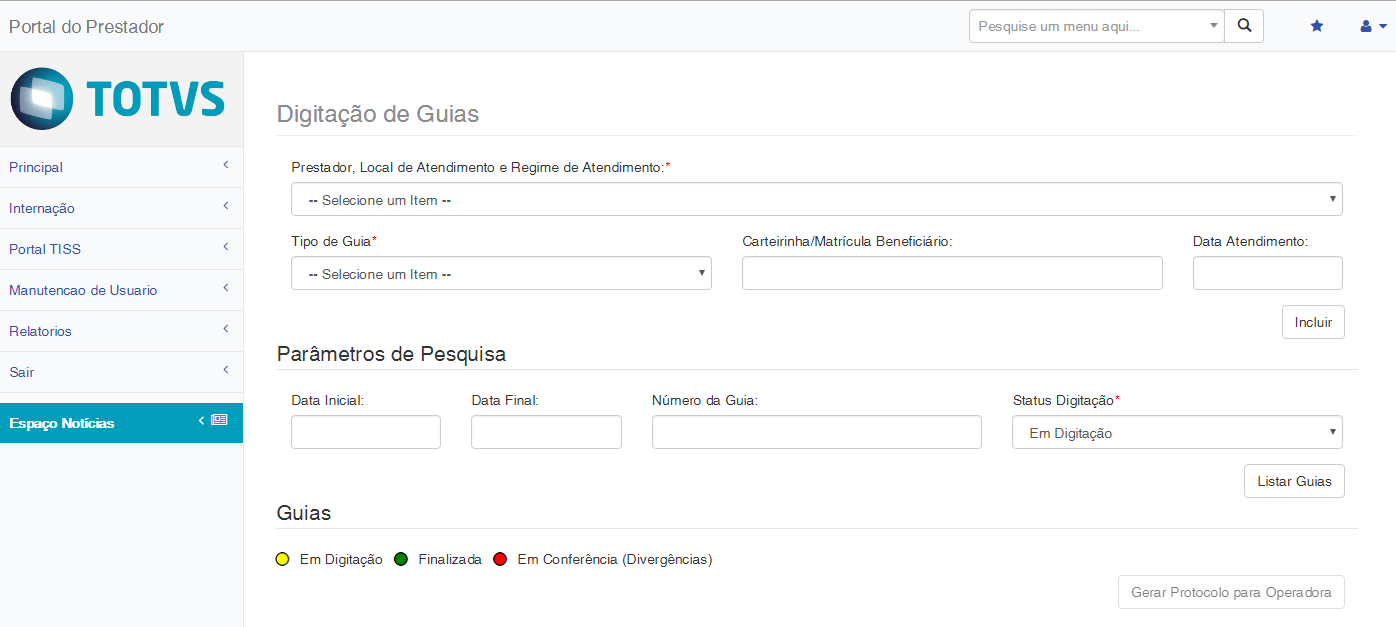Viewport: 1396px width, 627px height.
Task: Open the Tipo de Guia dropdown
Action: (x=501, y=273)
